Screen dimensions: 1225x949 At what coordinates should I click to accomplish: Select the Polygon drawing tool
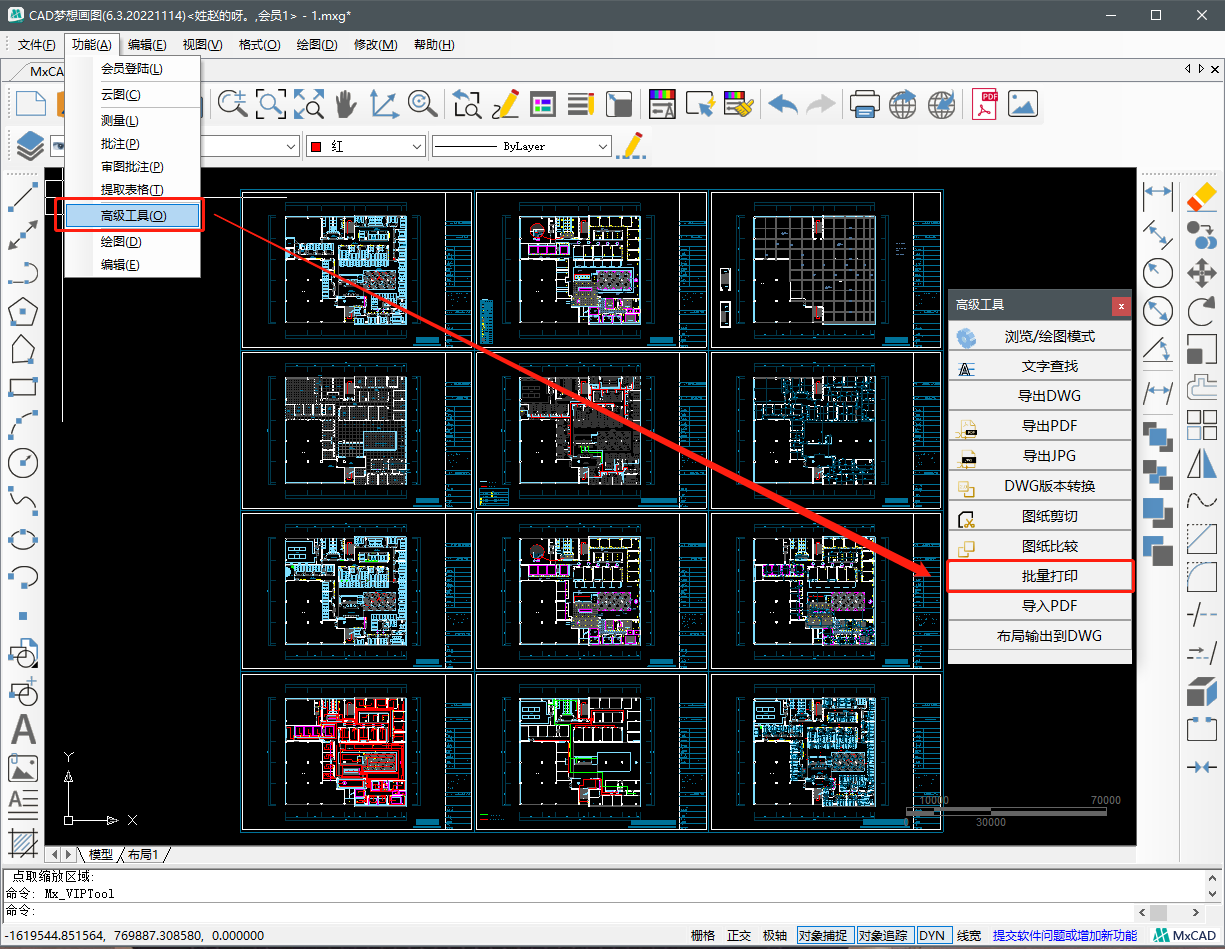point(23,311)
